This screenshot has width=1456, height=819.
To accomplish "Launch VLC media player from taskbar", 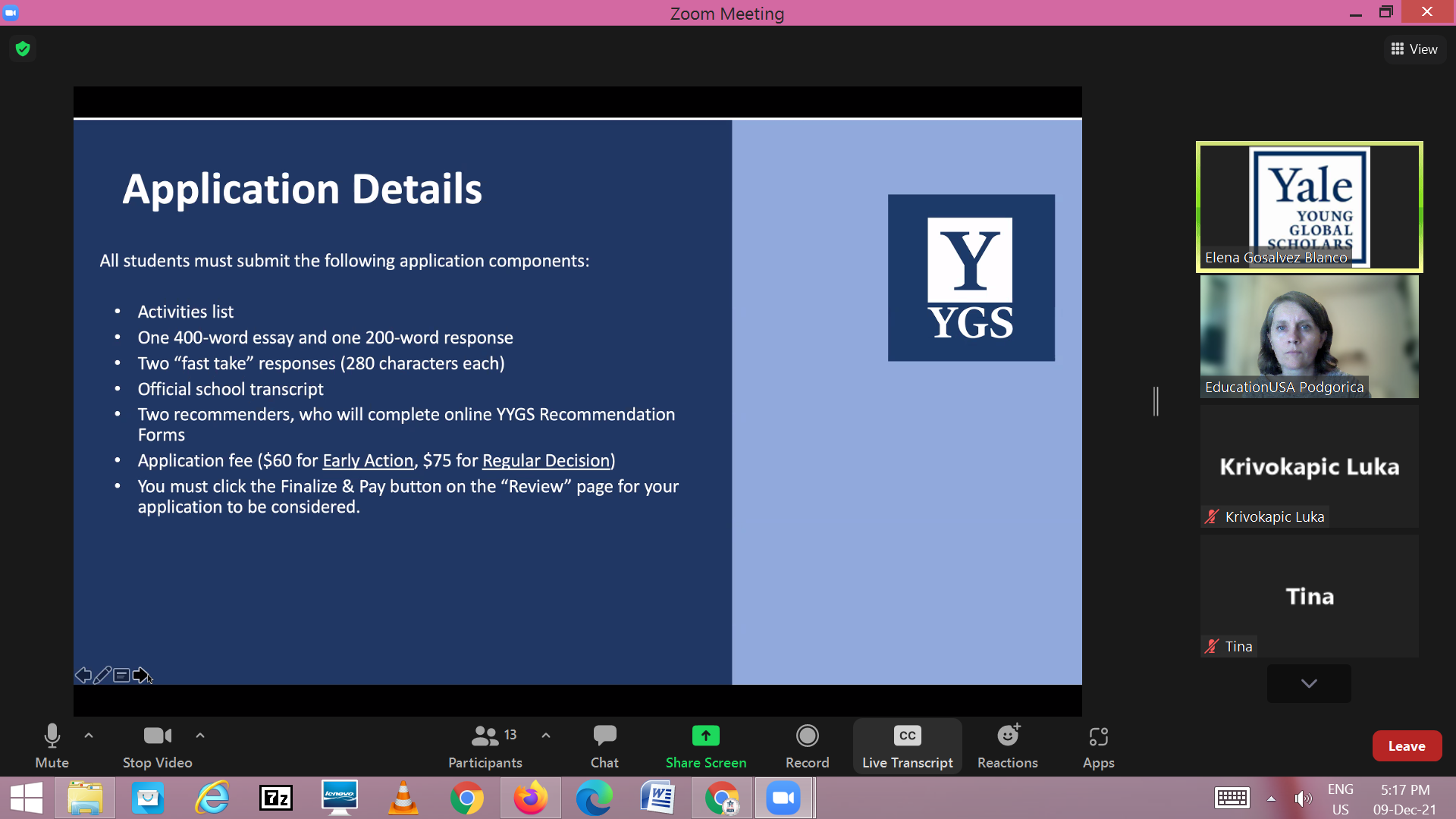I will [x=403, y=799].
